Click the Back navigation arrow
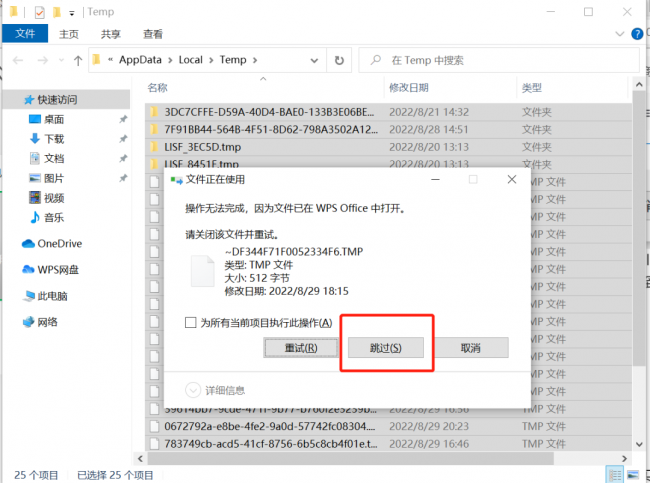 (18, 61)
